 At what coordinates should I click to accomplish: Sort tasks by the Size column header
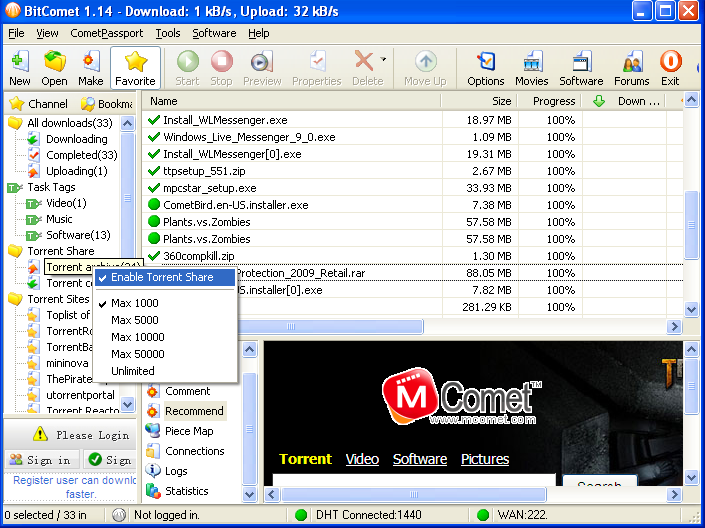[x=479, y=101]
